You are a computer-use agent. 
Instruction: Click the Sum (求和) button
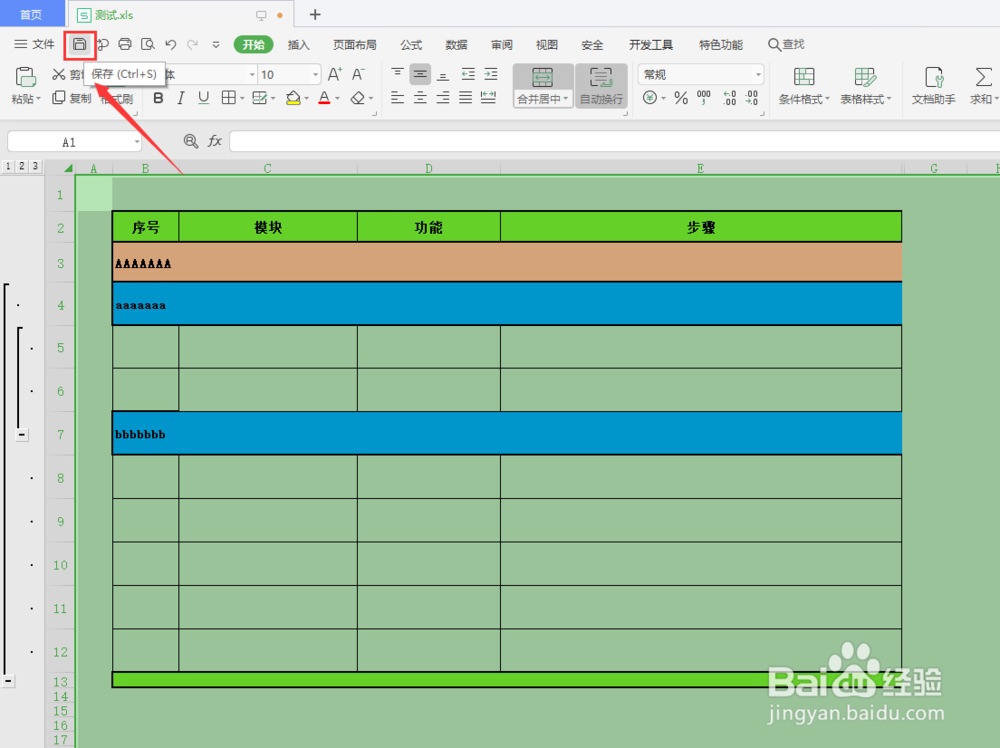coord(983,86)
